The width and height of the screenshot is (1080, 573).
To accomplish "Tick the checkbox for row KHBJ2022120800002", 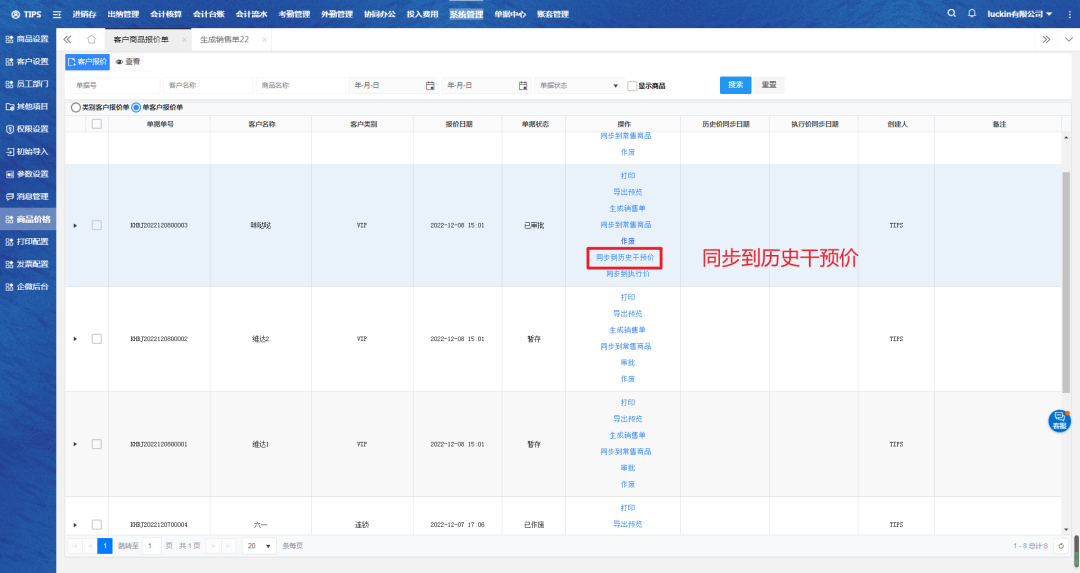I will click(96, 339).
